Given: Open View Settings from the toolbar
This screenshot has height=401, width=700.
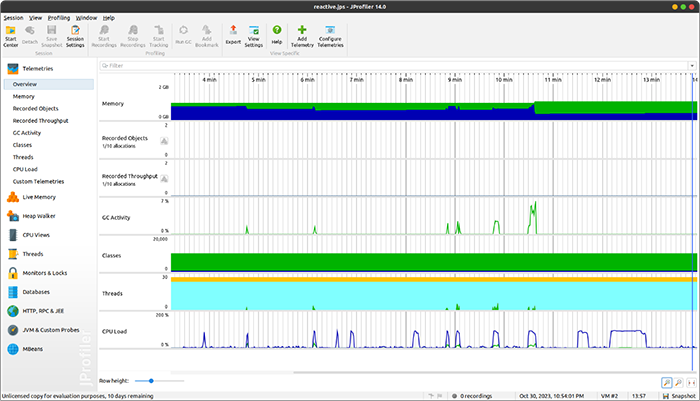Looking at the screenshot, I should coord(254,34).
